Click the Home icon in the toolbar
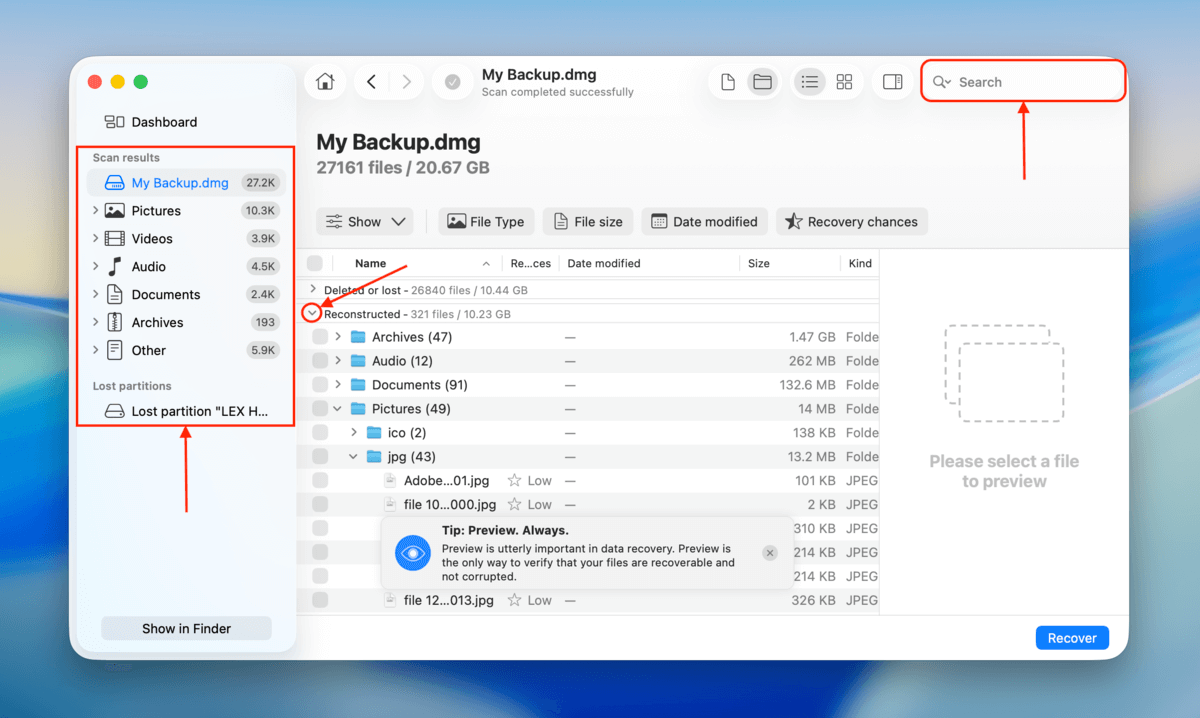The width and height of the screenshot is (1200, 718). (x=324, y=81)
